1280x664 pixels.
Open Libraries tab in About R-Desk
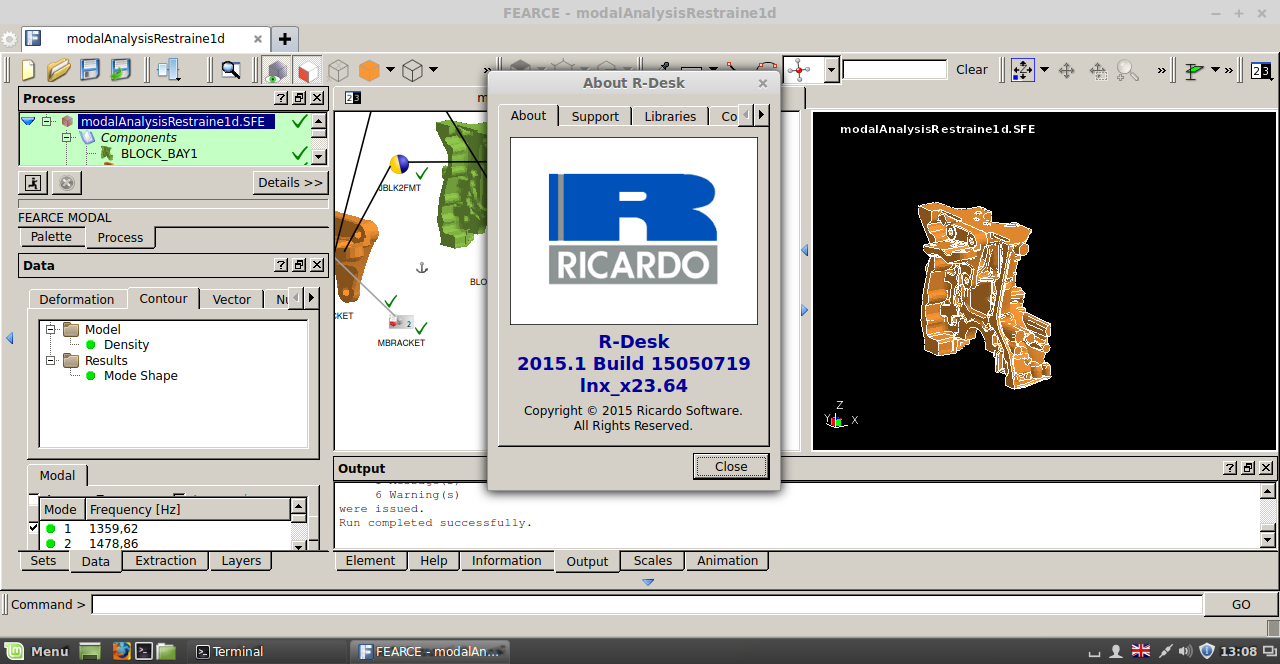670,116
